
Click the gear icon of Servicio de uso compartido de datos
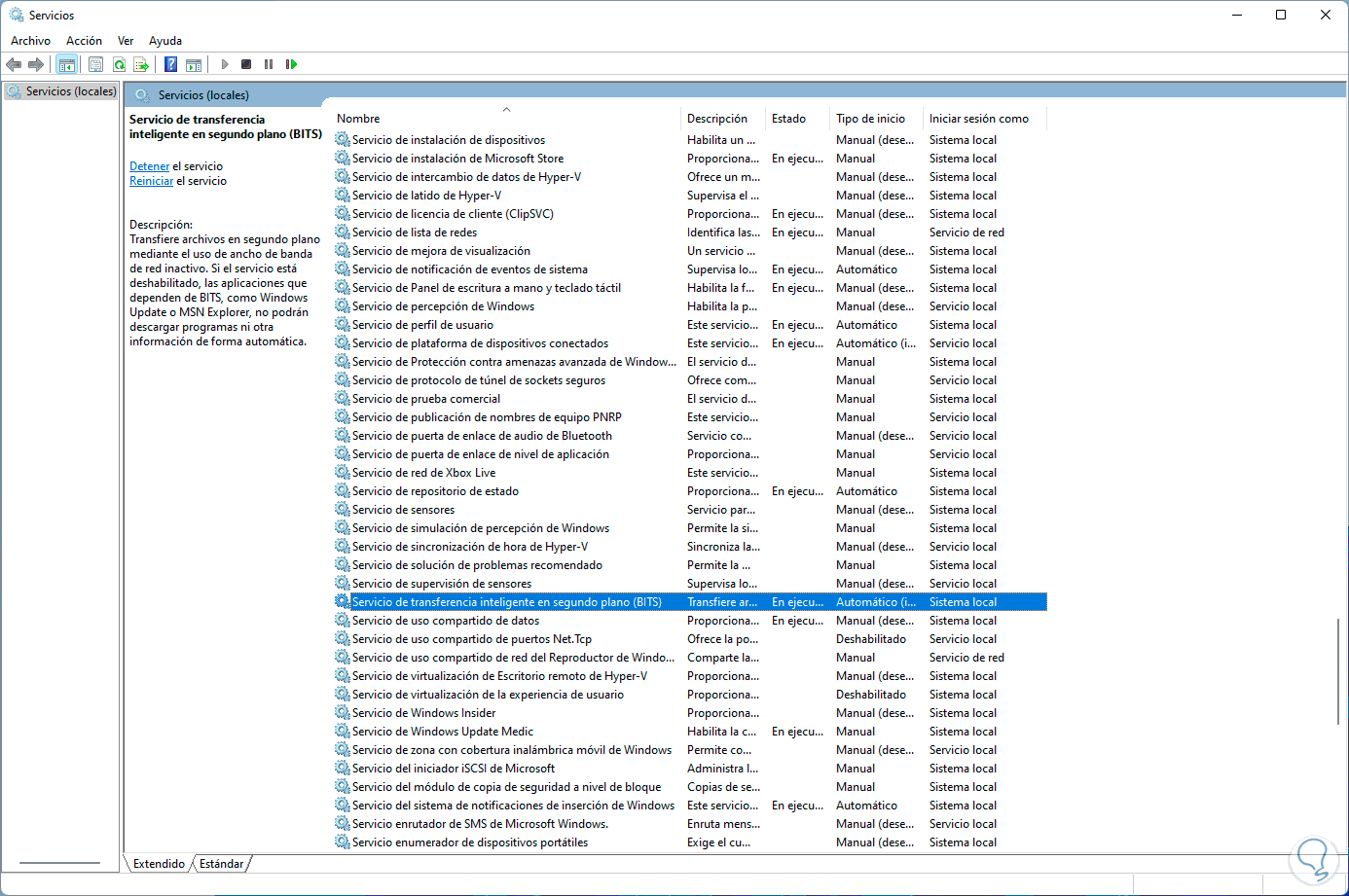(x=343, y=620)
